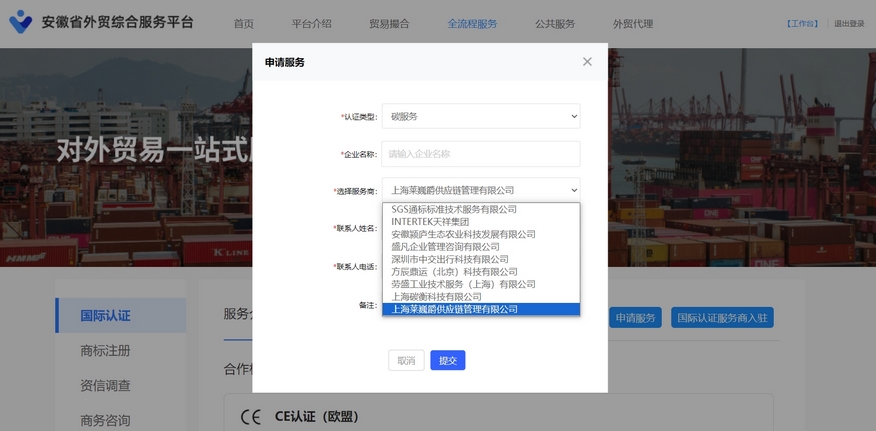Screen dimensions: 876x431
Task: Select 国际认证 in sidebar
Action: pyautogui.click(x=121, y=315)
